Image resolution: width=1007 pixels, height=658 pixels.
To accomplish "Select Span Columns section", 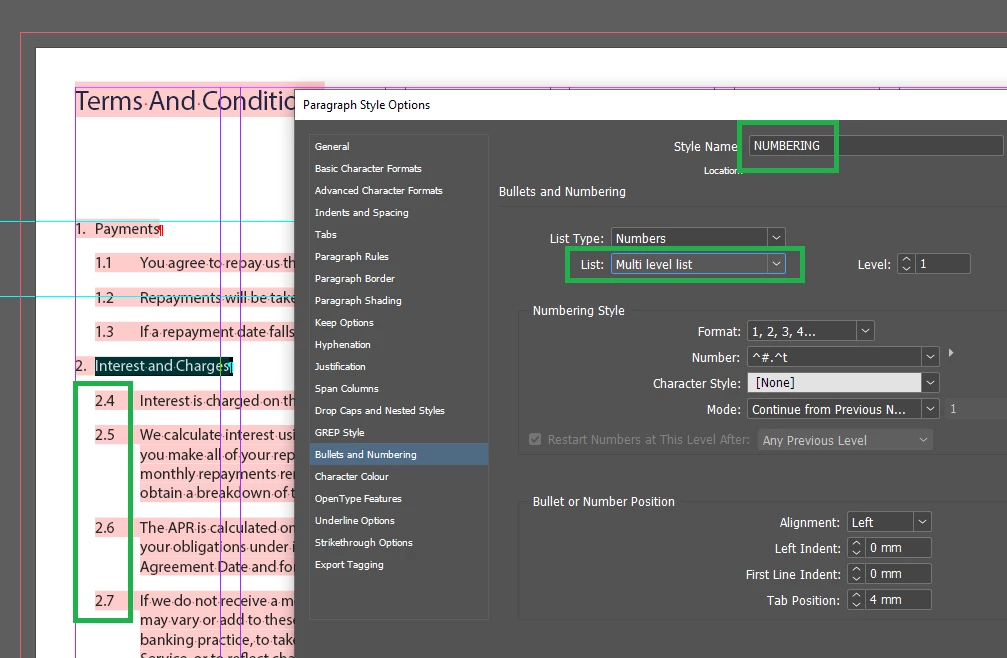I will point(346,388).
